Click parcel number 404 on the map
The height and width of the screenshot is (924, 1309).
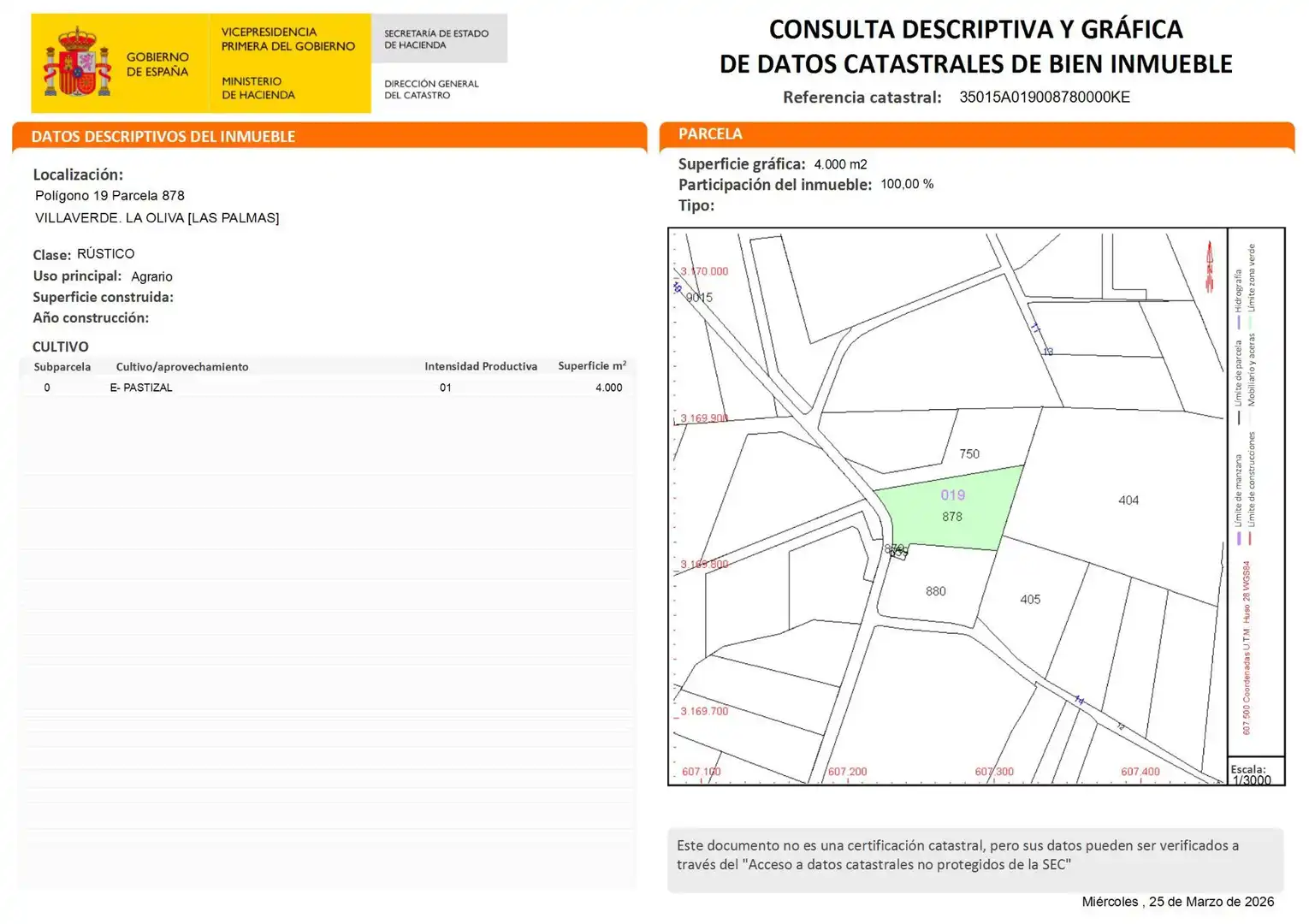1128,500
